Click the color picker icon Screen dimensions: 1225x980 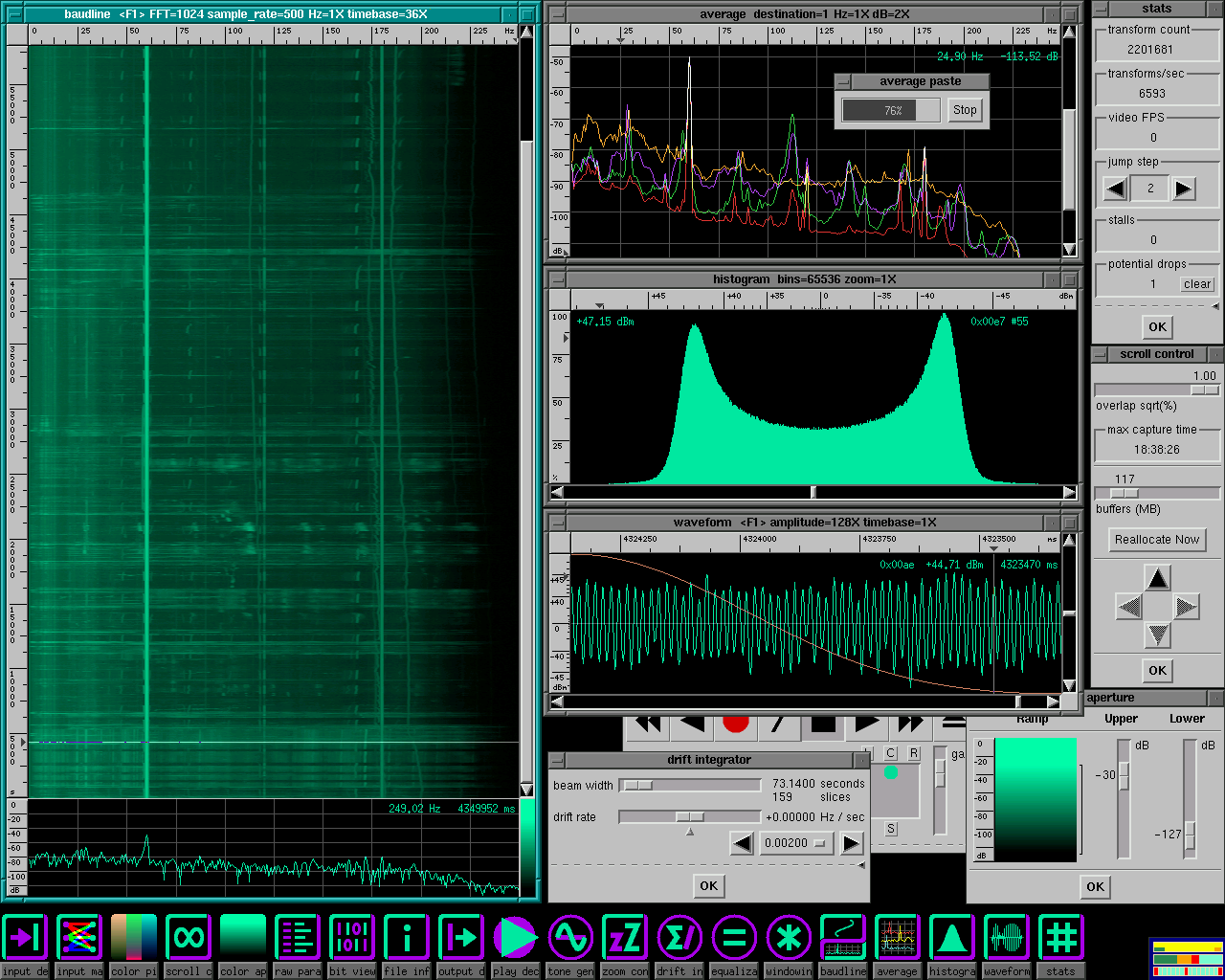tap(134, 938)
